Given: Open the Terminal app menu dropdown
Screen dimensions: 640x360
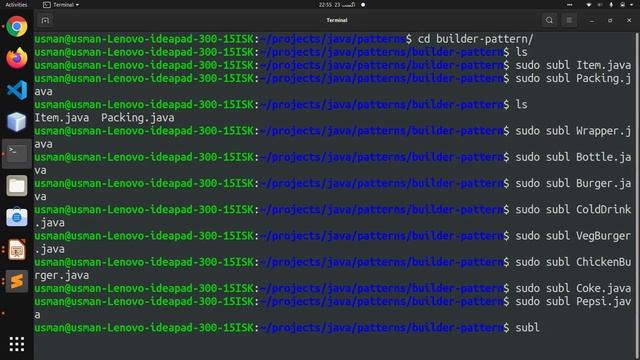Looking at the screenshot, I should tap(61, 5).
